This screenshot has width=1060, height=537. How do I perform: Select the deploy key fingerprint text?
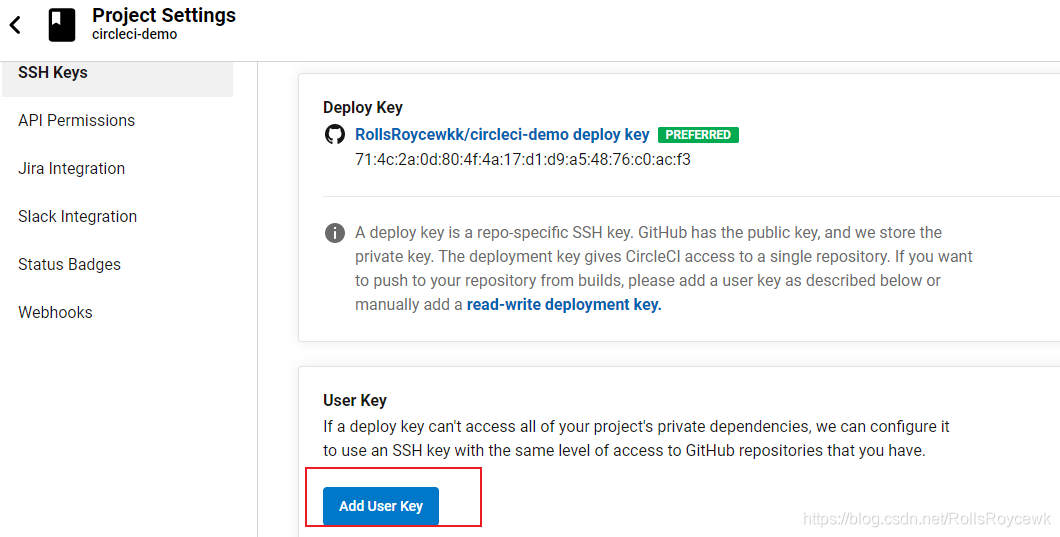point(523,160)
